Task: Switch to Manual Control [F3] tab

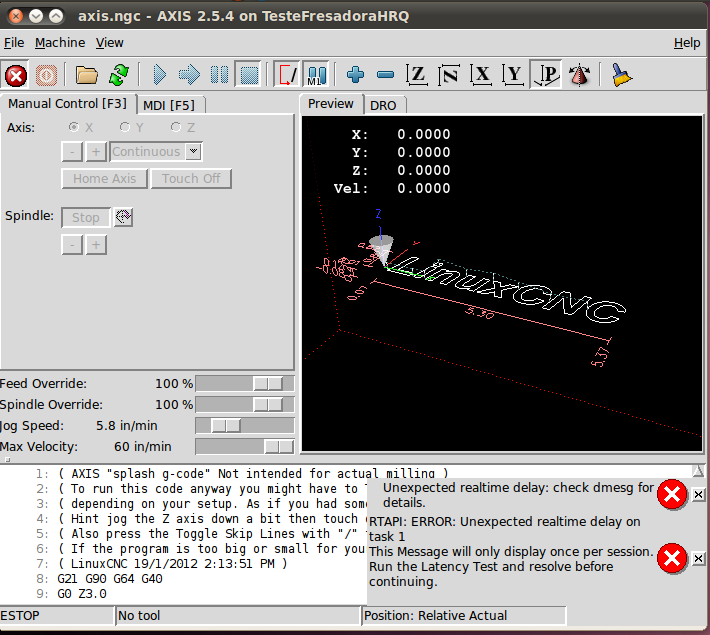Action: (x=67, y=104)
